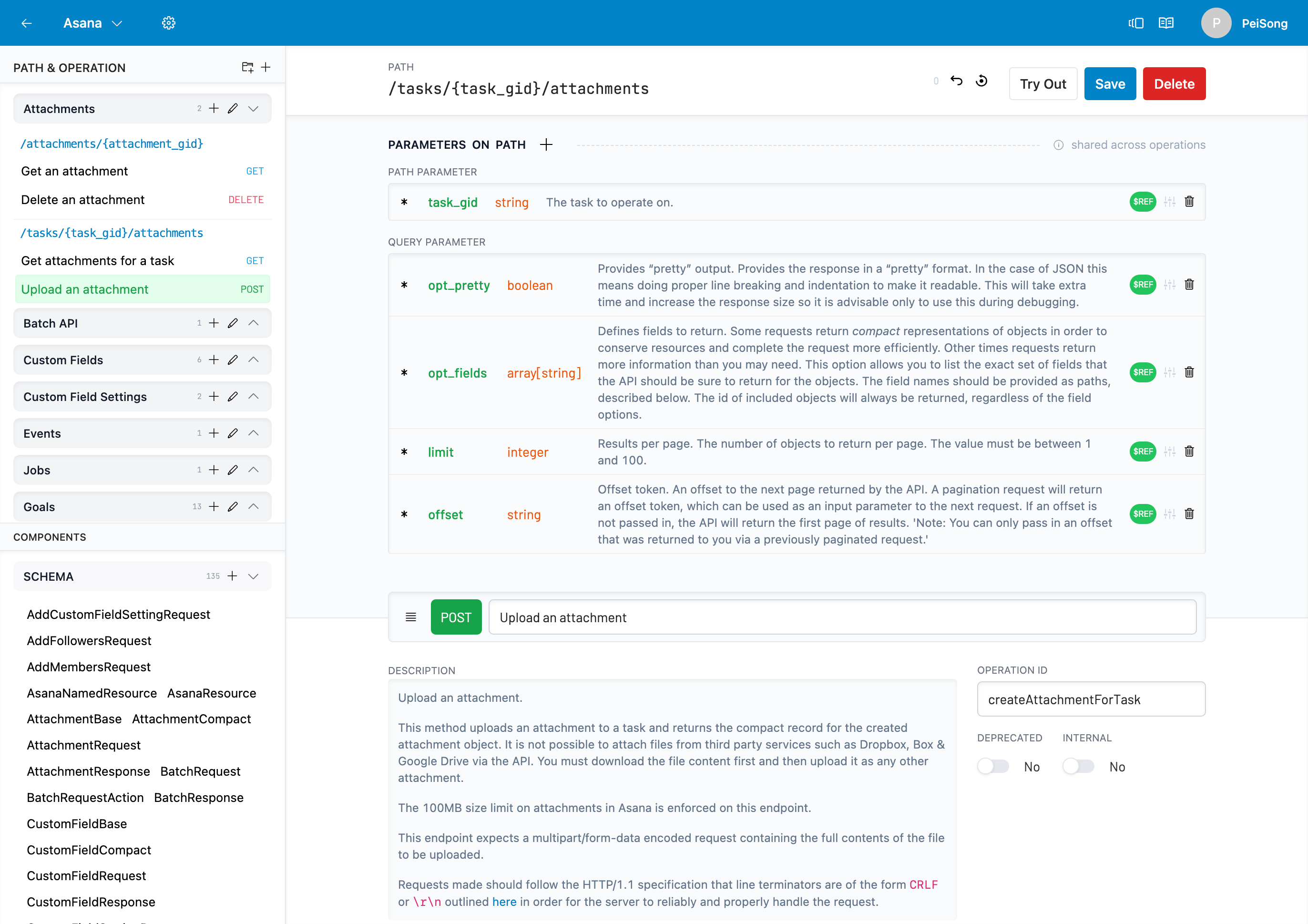Open the documentation book icon in header
Image resolution: width=1308 pixels, height=924 pixels.
[x=1166, y=23]
